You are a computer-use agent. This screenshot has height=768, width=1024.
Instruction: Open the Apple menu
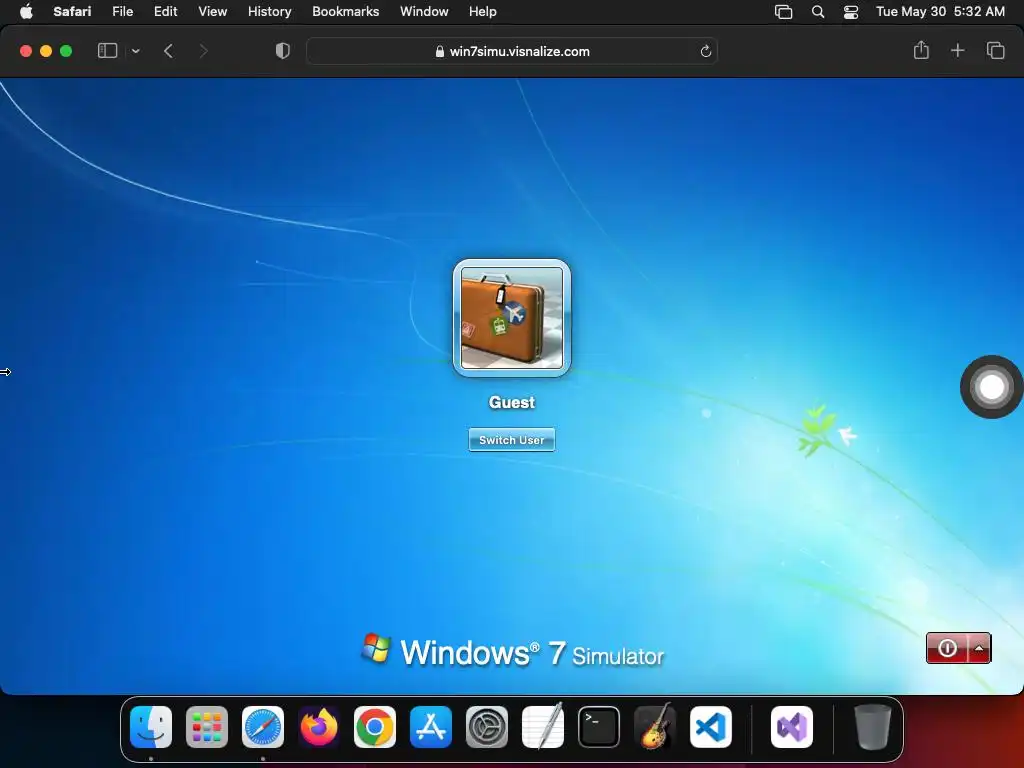[x=26, y=12]
